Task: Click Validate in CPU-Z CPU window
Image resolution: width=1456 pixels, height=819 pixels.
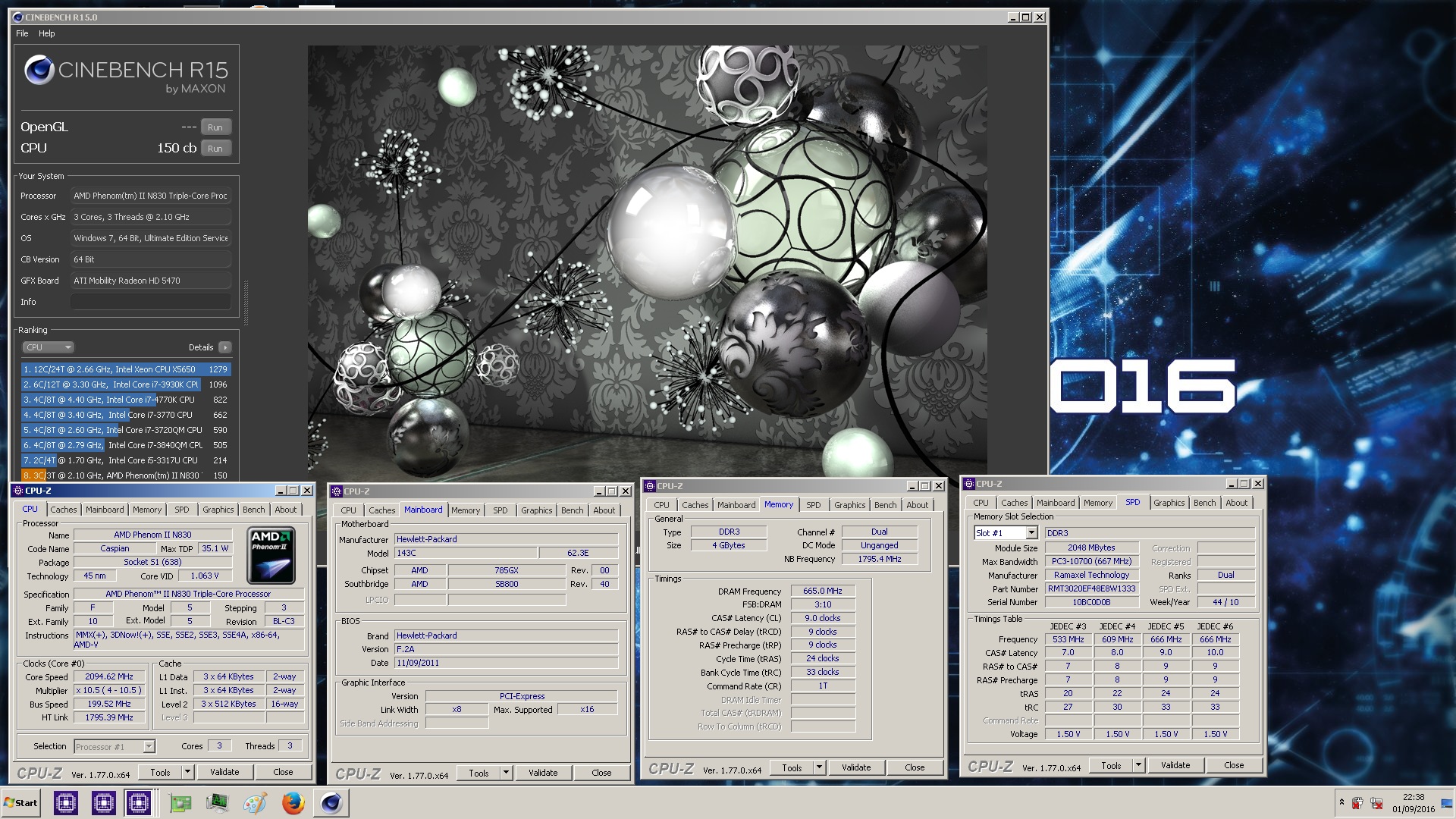Action: coord(224,772)
